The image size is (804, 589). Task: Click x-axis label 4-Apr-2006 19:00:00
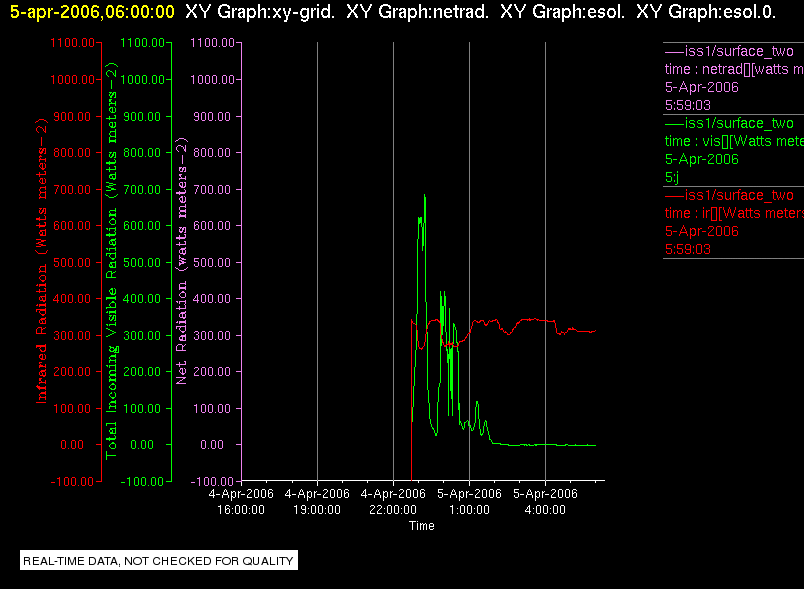tap(317, 501)
